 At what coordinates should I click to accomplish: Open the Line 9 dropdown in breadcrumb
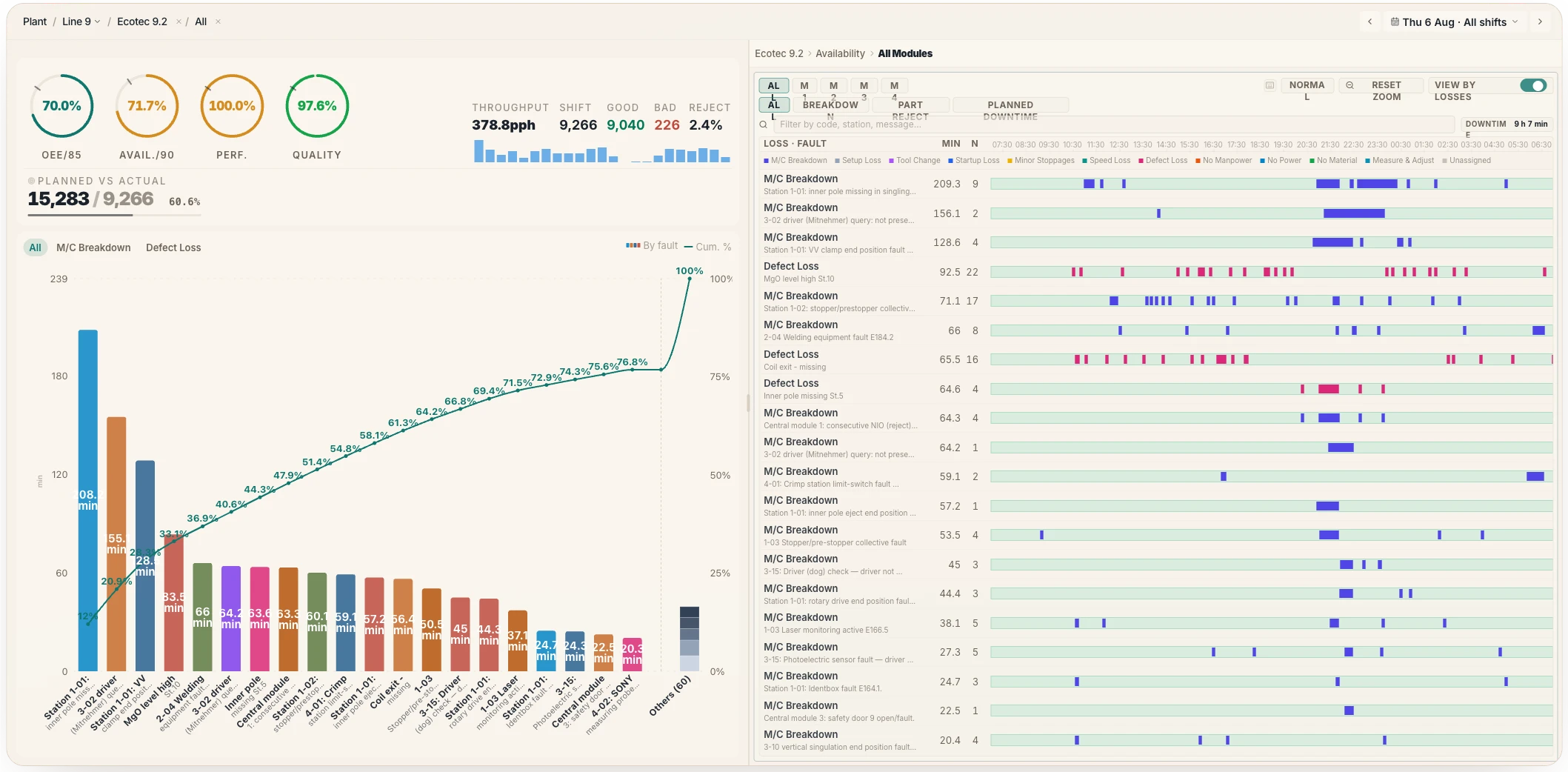tap(81, 21)
